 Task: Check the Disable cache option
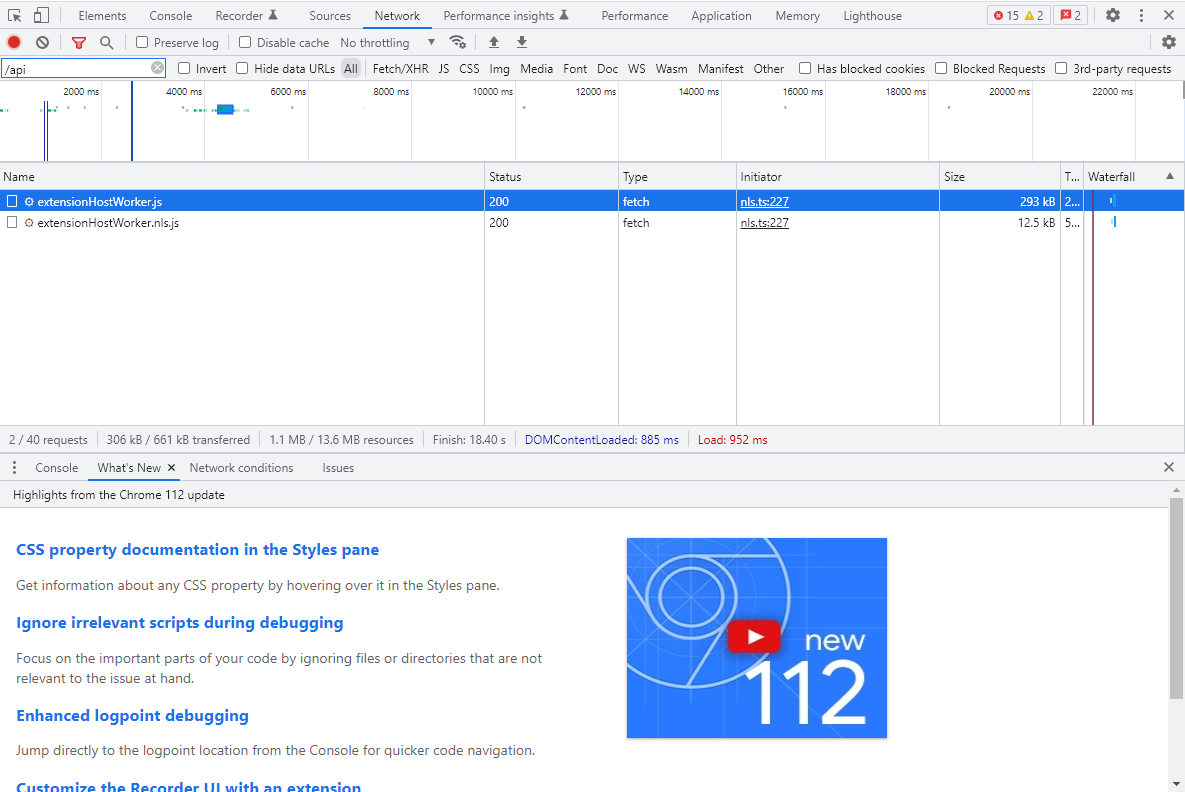pyautogui.click(x=245, y=42)
